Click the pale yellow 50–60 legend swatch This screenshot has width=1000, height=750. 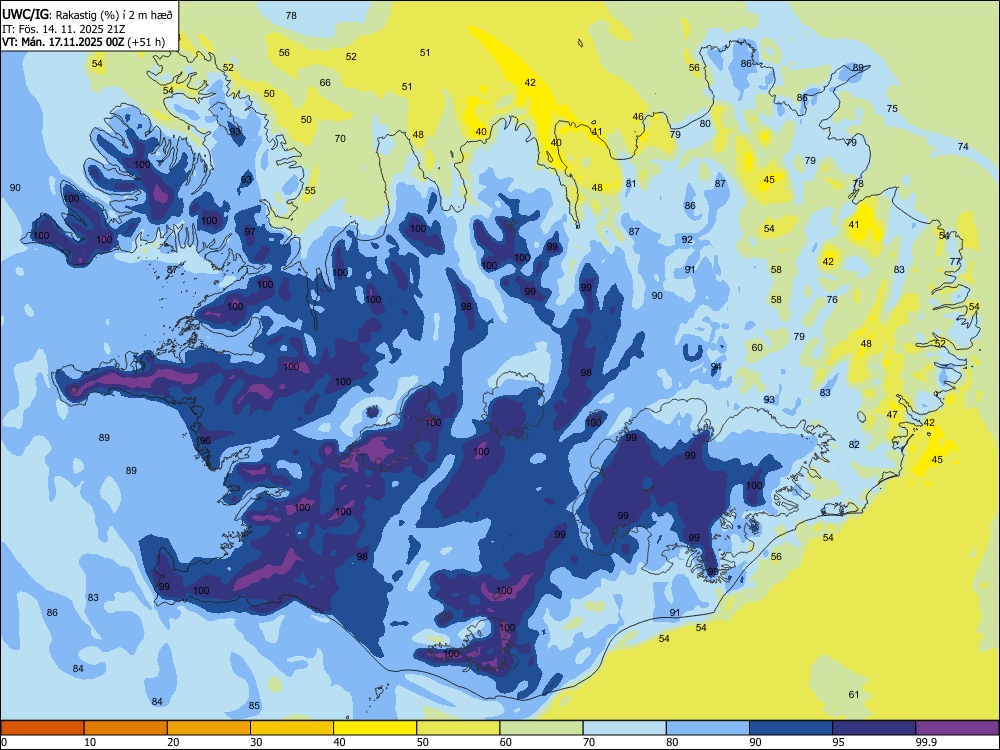point(458,728)
